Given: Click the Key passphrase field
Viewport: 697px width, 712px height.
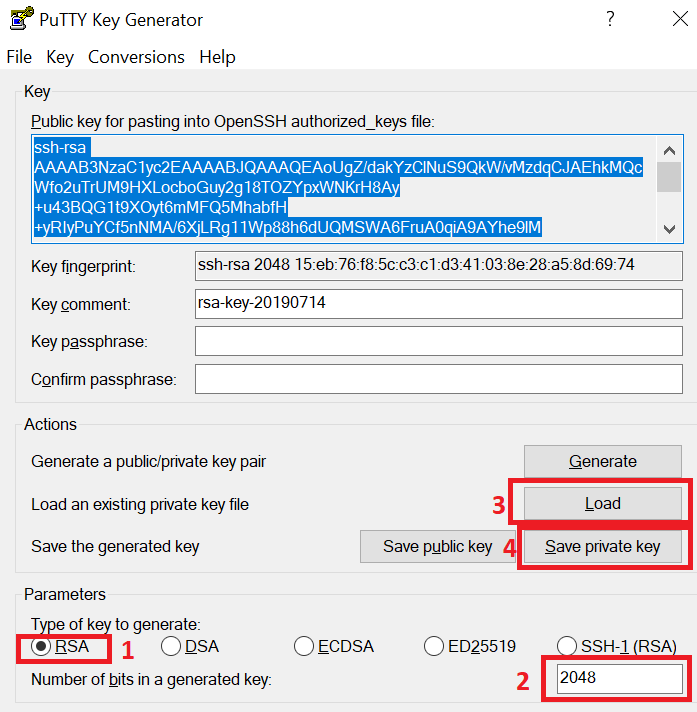Looking at the screenshot, I should (439, 341).
